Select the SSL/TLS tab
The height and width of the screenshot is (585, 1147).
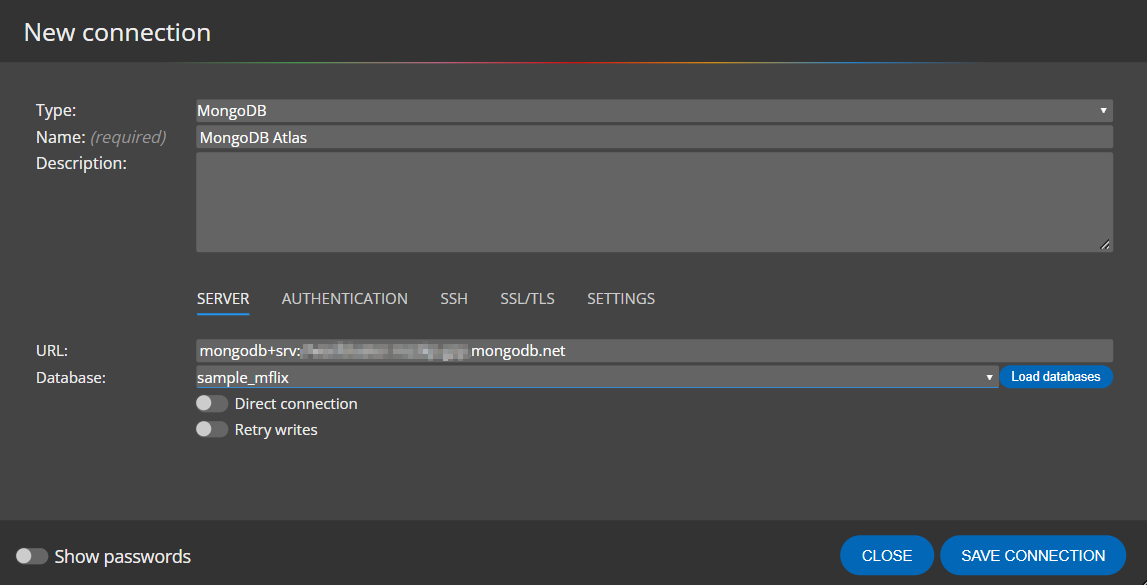(527, 298)
